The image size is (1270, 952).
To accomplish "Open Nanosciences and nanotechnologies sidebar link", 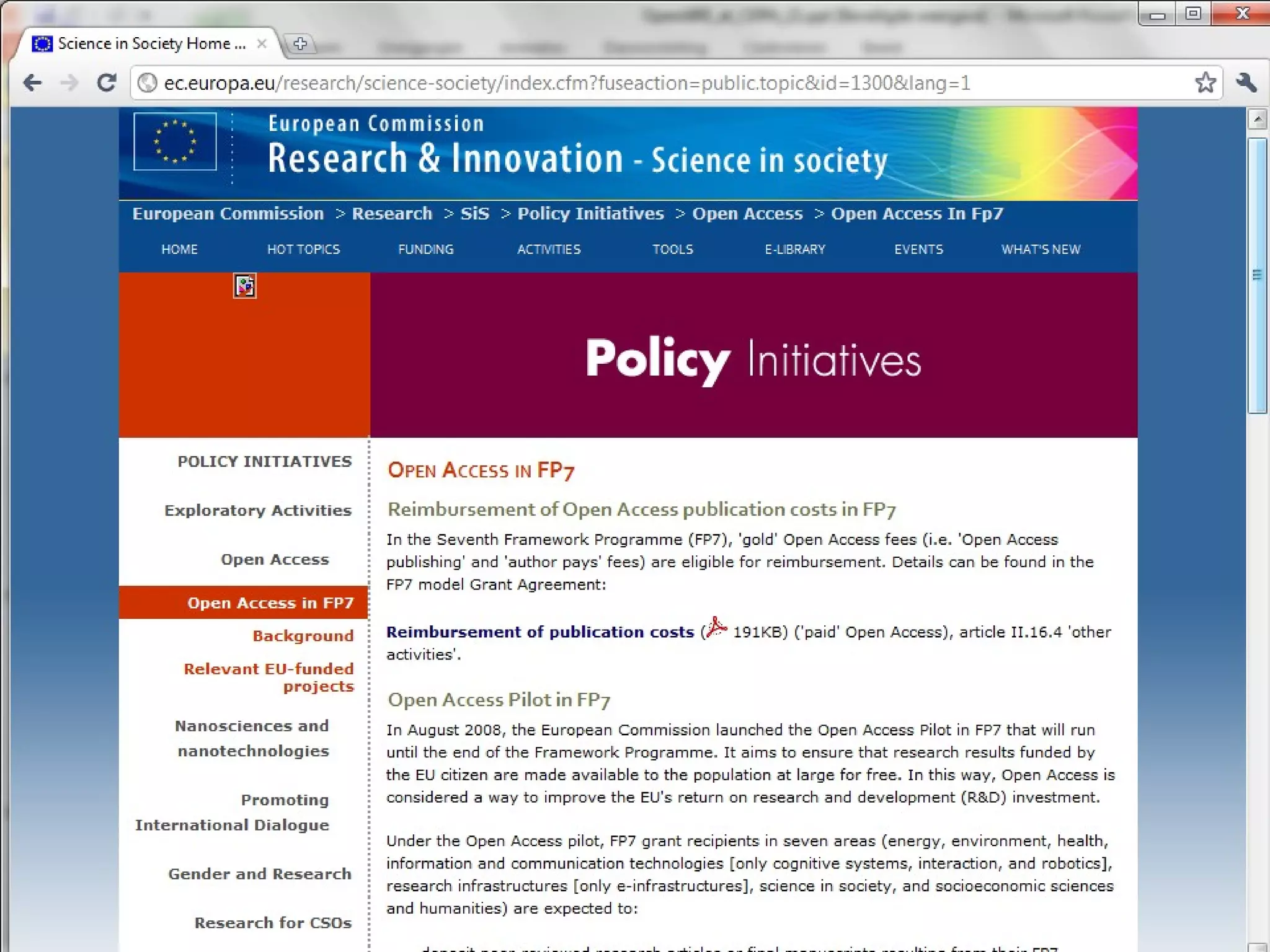I will pos(252,738).
